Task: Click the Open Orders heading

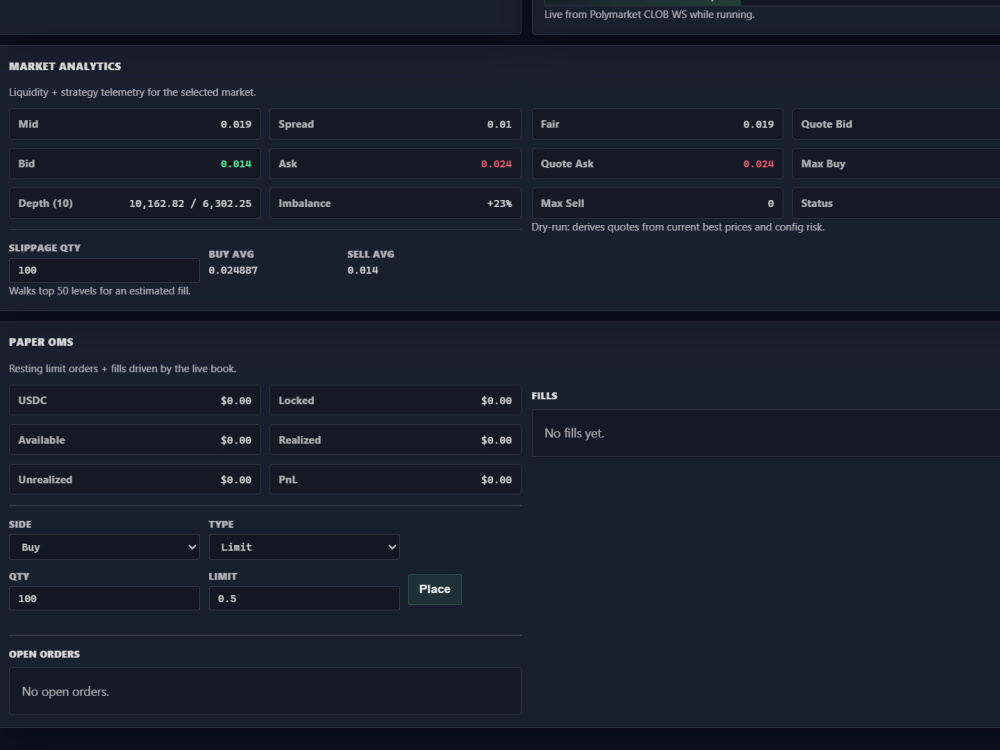Action: tap(44, 654)
